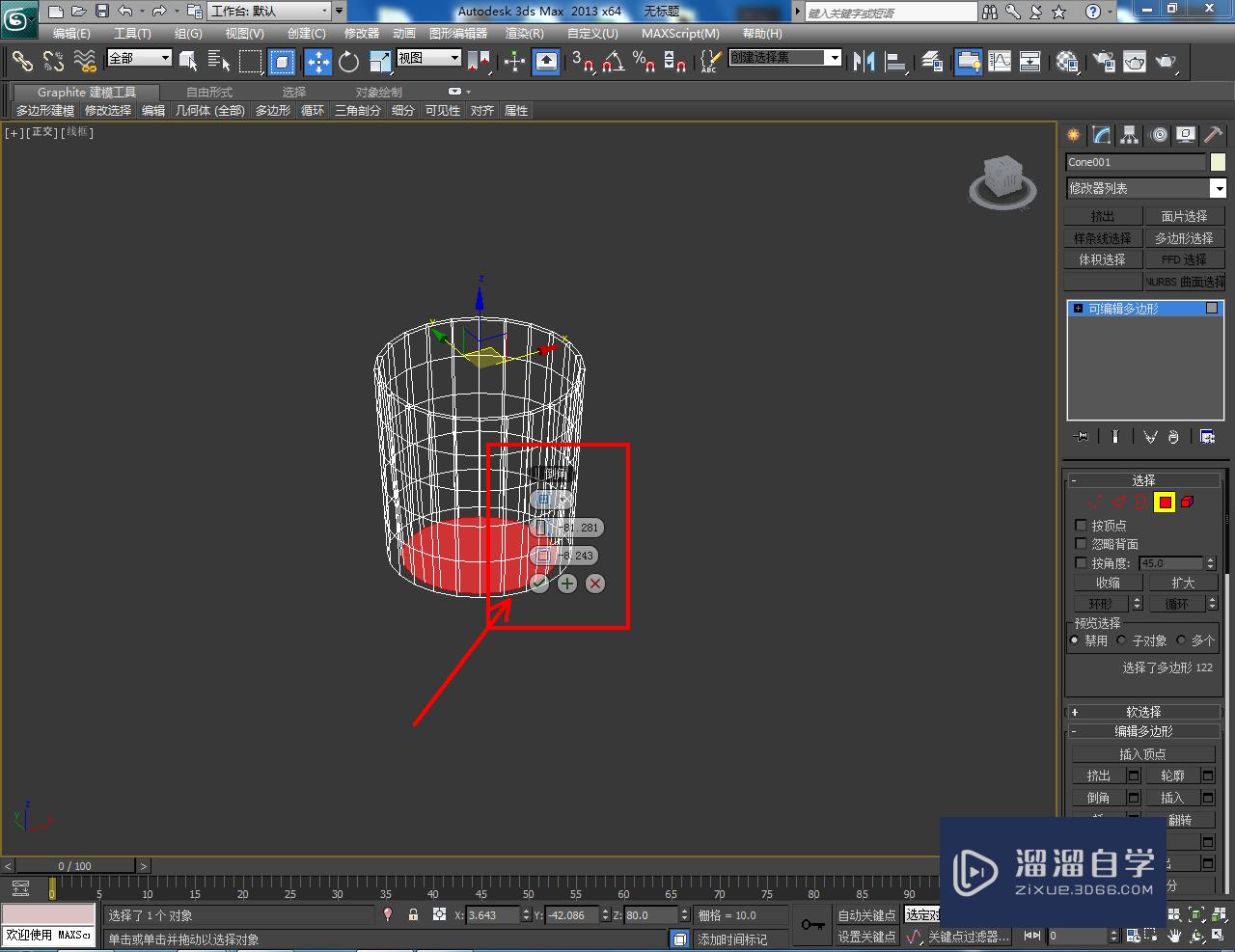Enable the 忽略背面 checkbox
The height and width of the screenshot is (952, 1235).
[1081, 544]
